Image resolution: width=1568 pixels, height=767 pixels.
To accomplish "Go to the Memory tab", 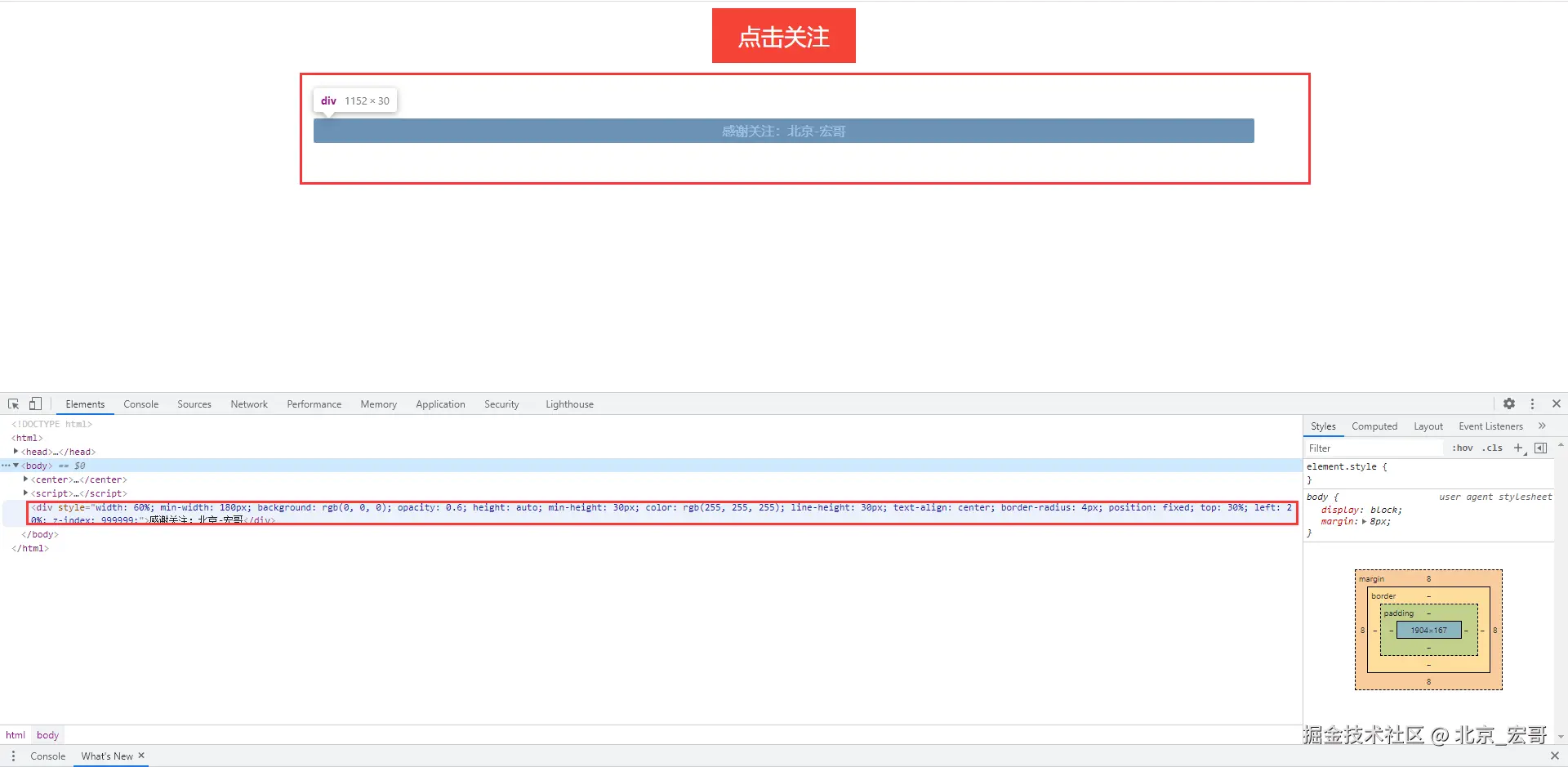I will (379, 404).
